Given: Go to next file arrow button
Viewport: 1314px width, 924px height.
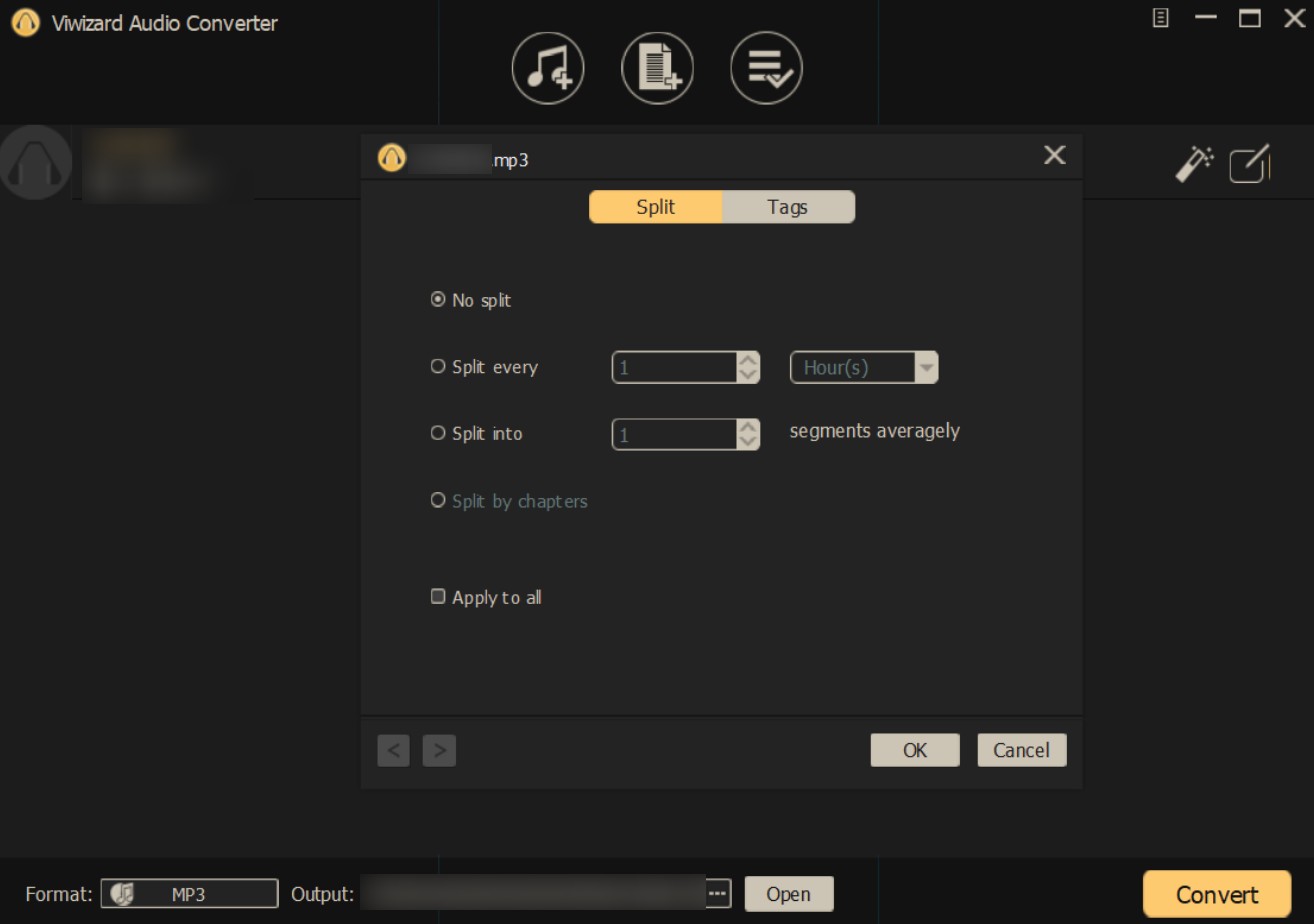Looking at the screenshot, I should [x=439, y=750].
